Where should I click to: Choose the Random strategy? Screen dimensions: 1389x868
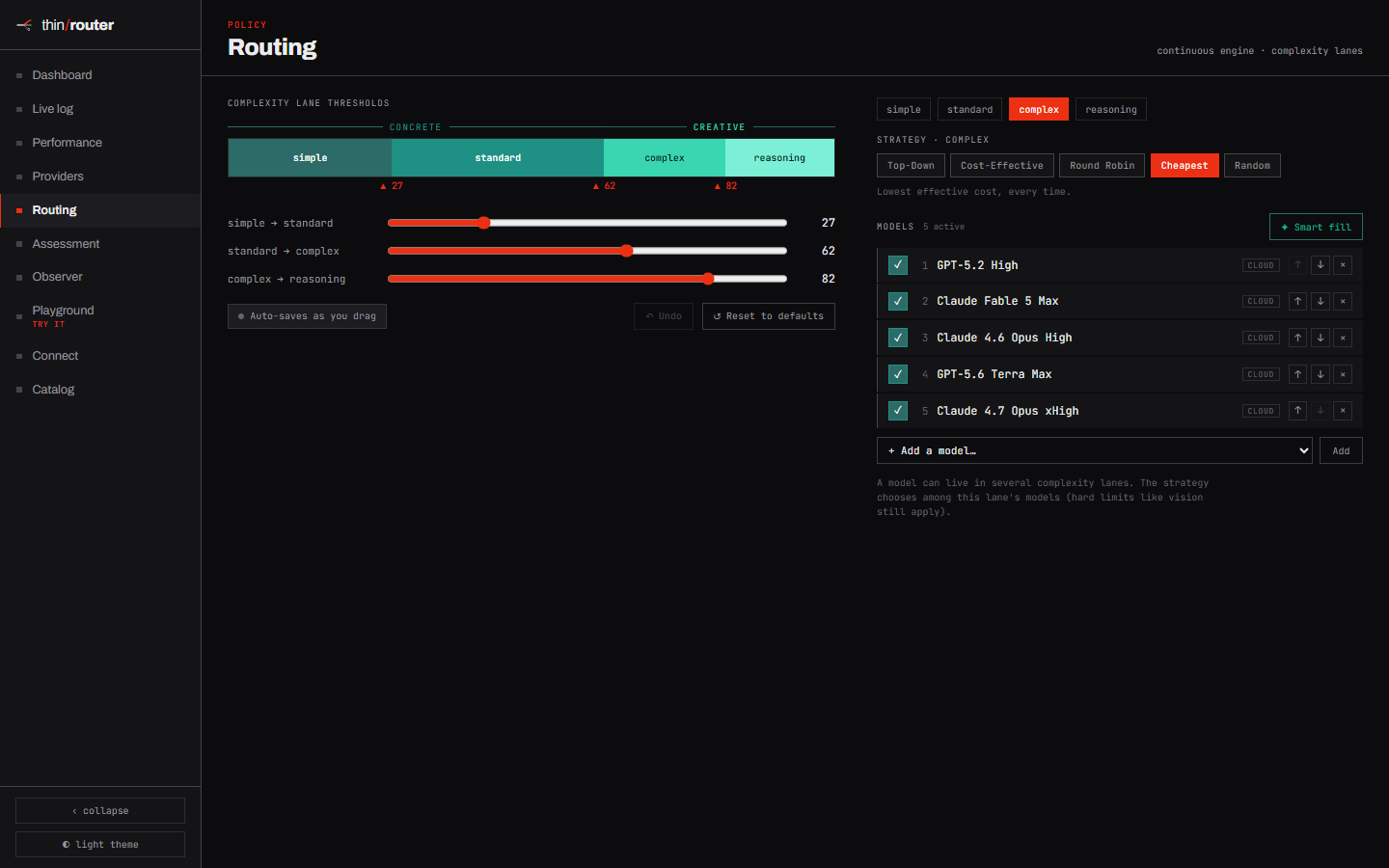pyautogui.click(x=1252, y=166)
